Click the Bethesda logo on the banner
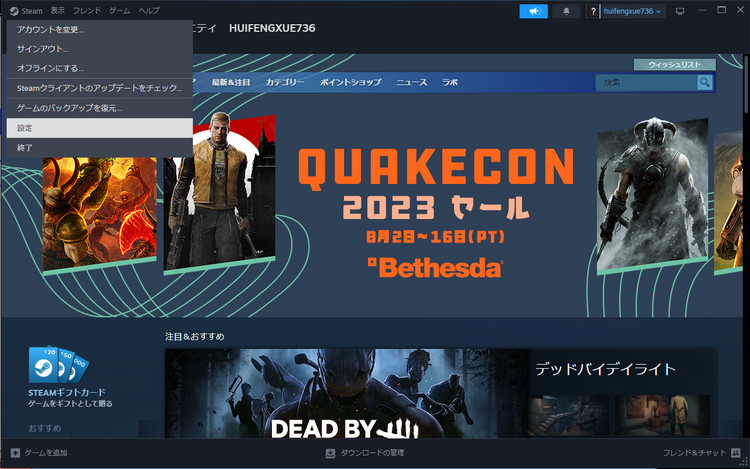Image resolution: width=750 pixels, height=469 pixels. point(435,267)
